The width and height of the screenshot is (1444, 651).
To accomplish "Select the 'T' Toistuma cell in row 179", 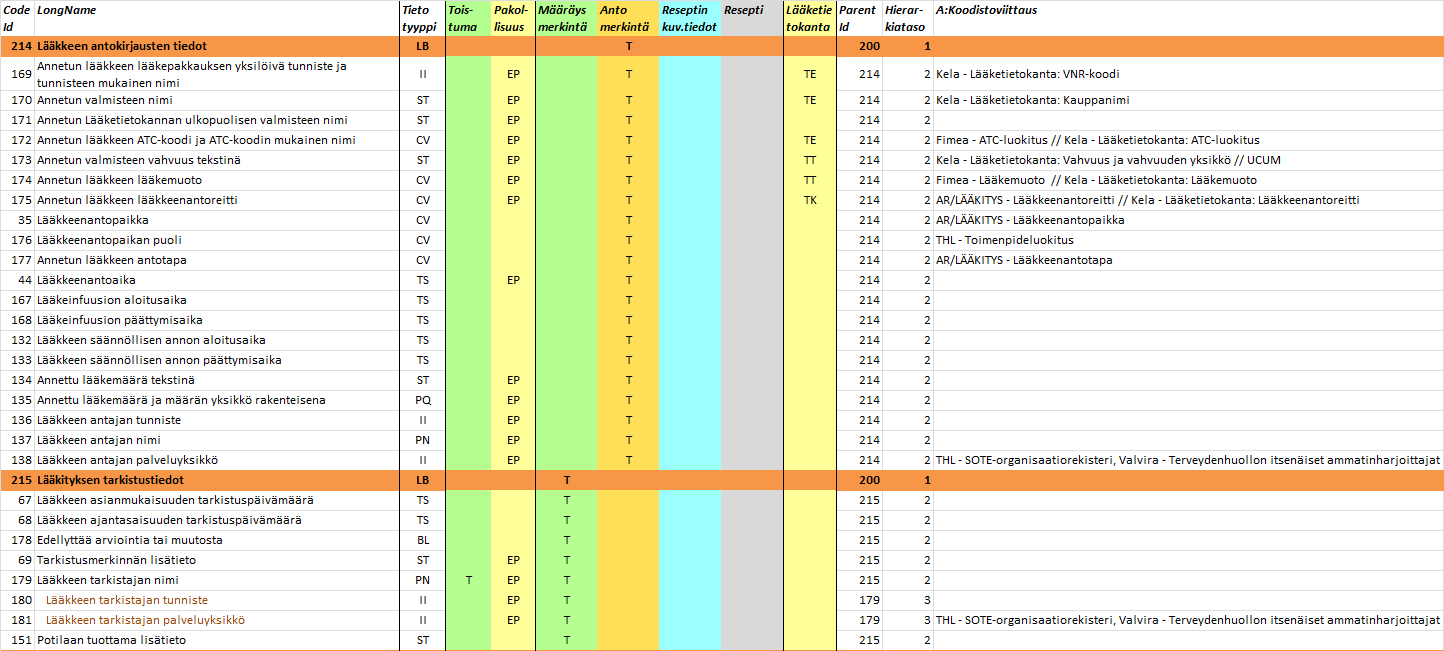I will point(468,580).
